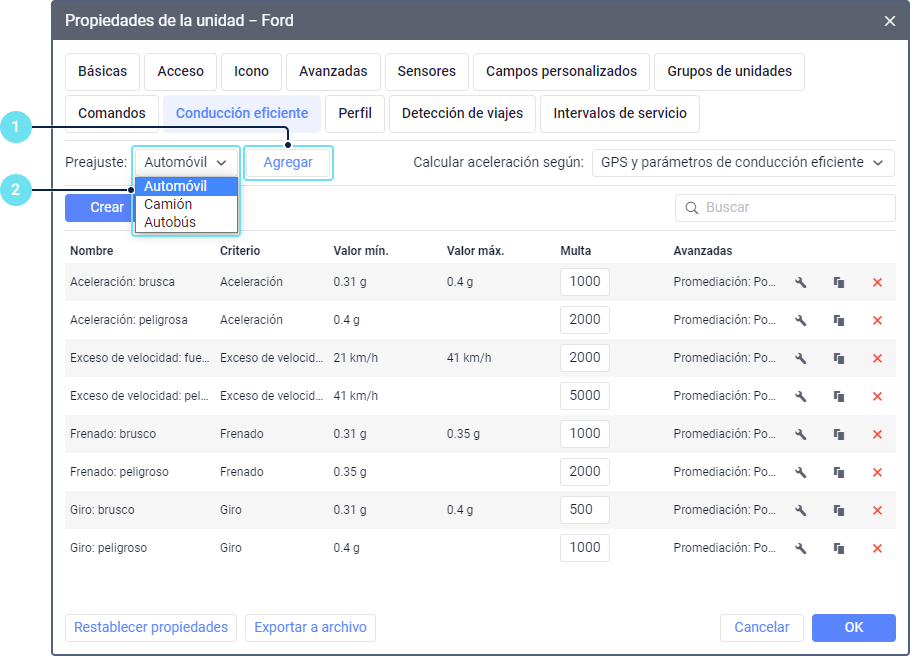This screenshot has height=656, width=910.
Task: Choose Camión from the preset list
Action: [x=186, y=204]
